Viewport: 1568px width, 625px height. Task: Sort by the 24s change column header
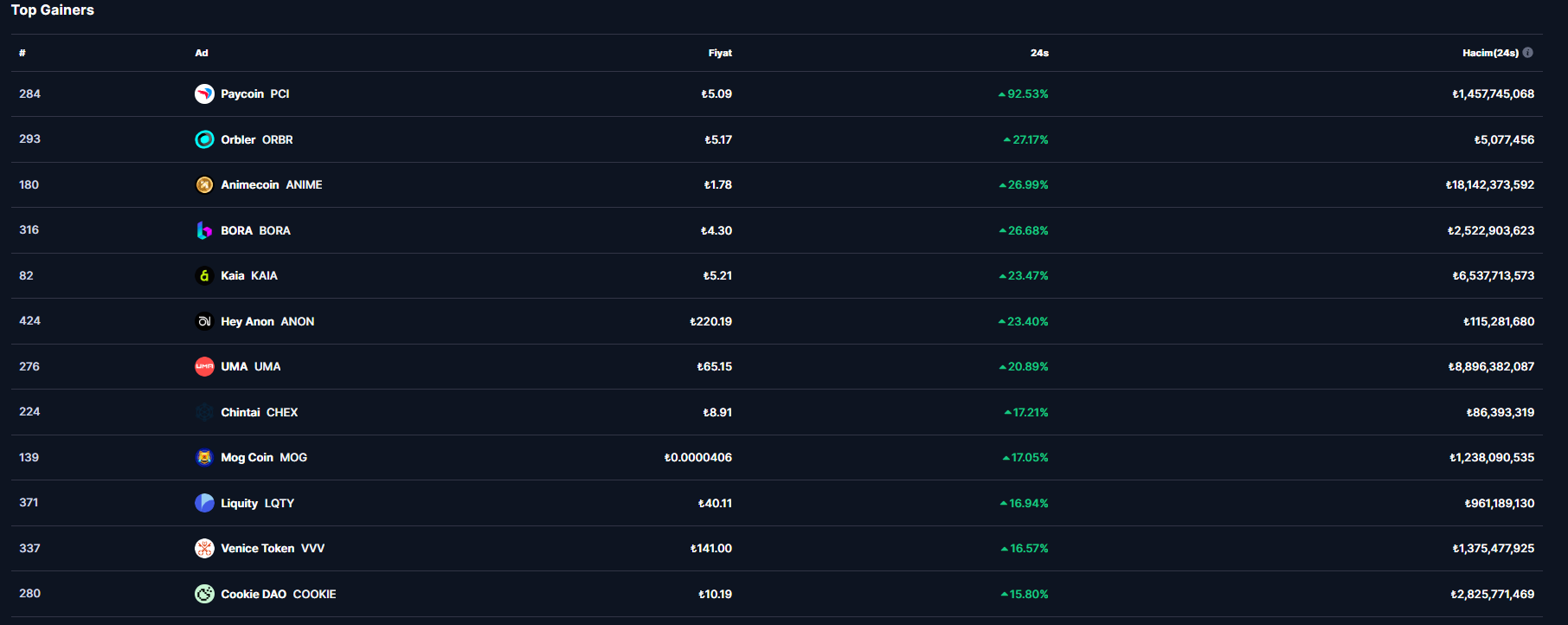[x=1039, y=53]
